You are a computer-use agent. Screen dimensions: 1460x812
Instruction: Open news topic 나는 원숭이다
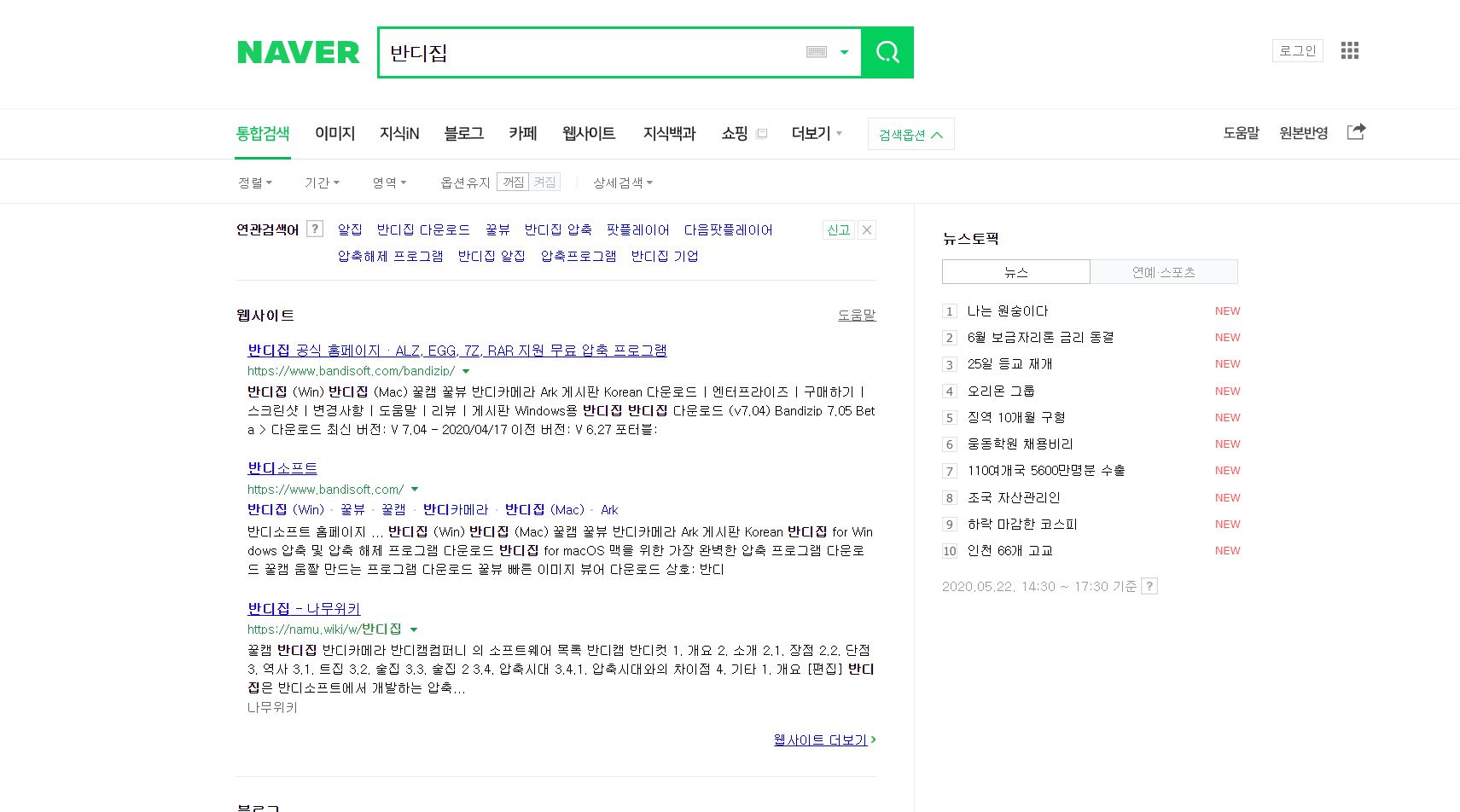[x=1007, y=311]
